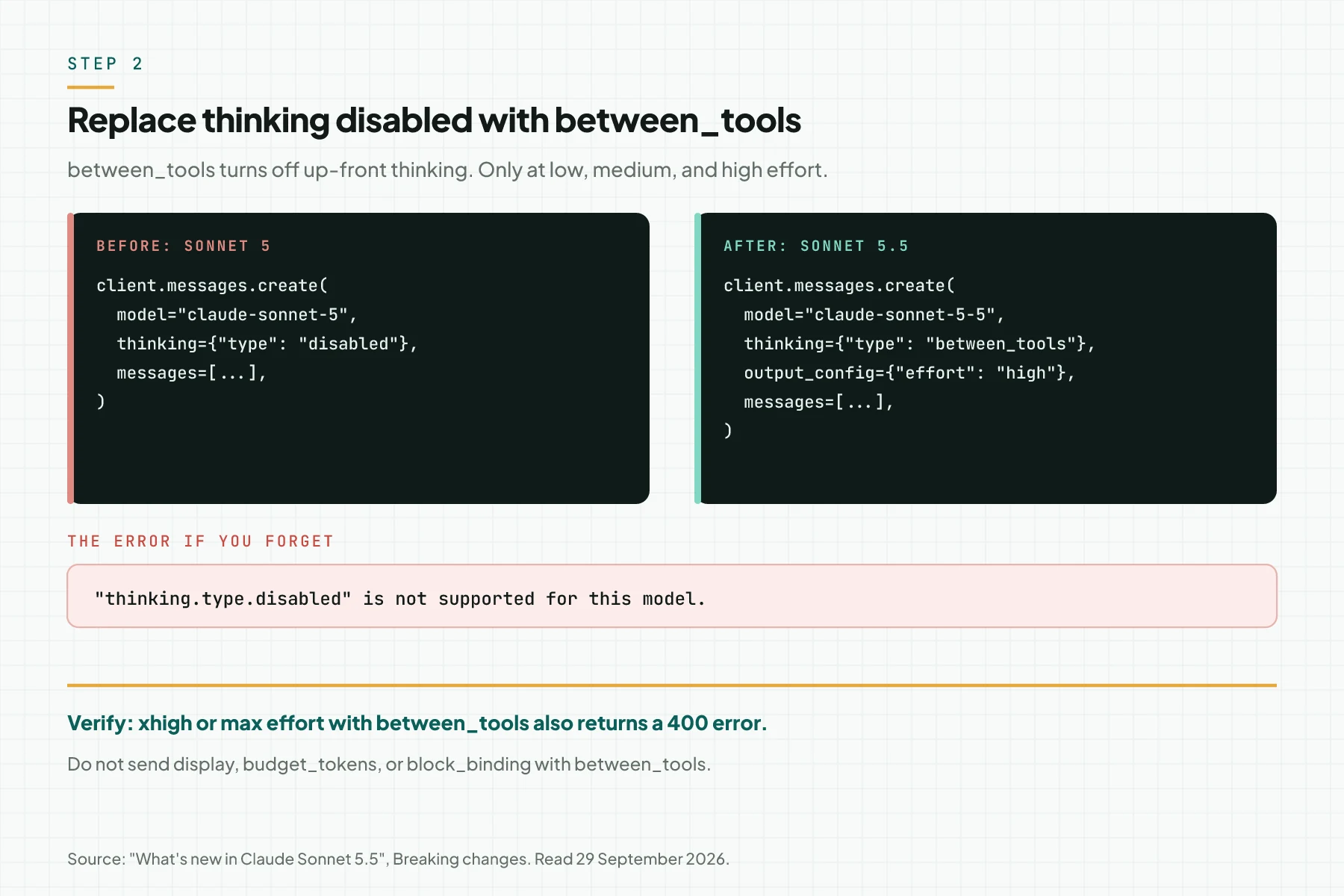Click the line thinking={"type": "disabled"},

click(267, 344)
